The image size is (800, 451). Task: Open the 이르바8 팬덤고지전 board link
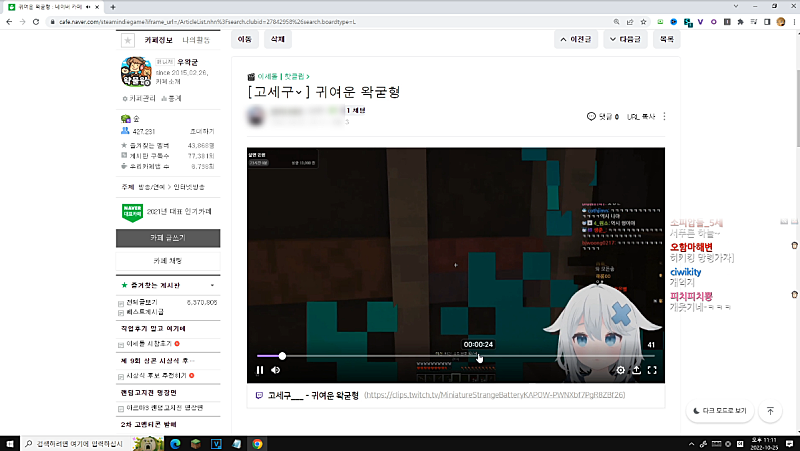point(165,408)
